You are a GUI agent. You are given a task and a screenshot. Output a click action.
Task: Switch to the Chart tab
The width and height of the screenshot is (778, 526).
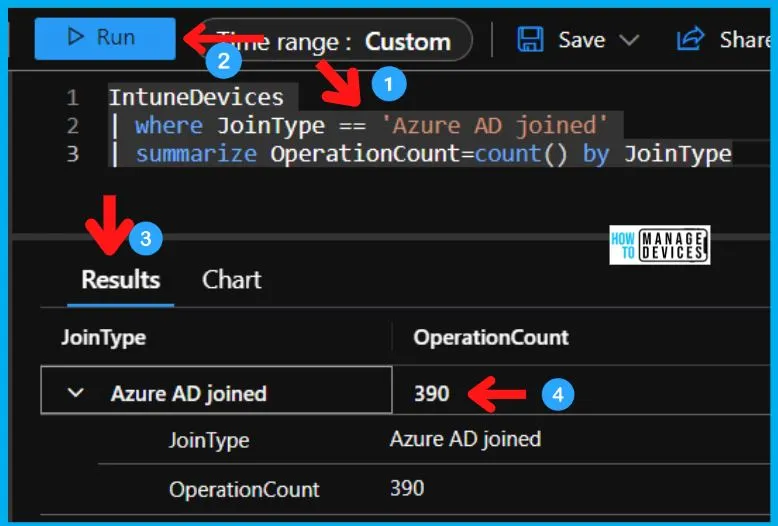[231, 280]
